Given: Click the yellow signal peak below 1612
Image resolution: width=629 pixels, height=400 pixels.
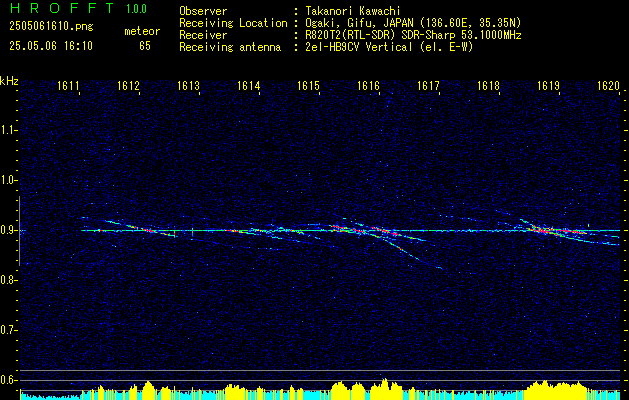Looking at the screenshot, I should (x=148, y=388).
